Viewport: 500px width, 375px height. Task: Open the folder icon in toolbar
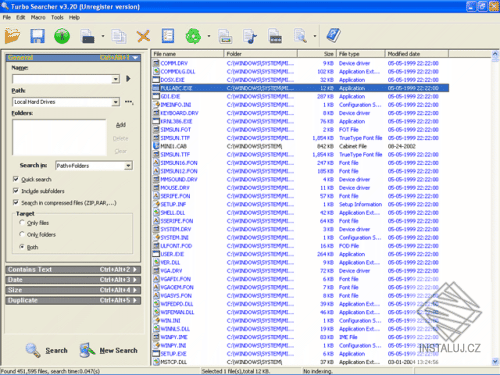(x=12, y=36)
